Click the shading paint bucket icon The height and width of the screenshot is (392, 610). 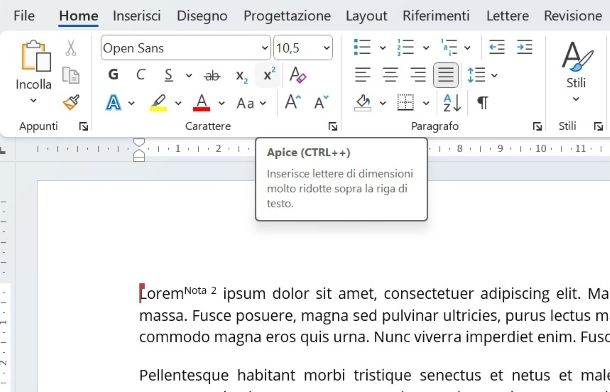362,103
